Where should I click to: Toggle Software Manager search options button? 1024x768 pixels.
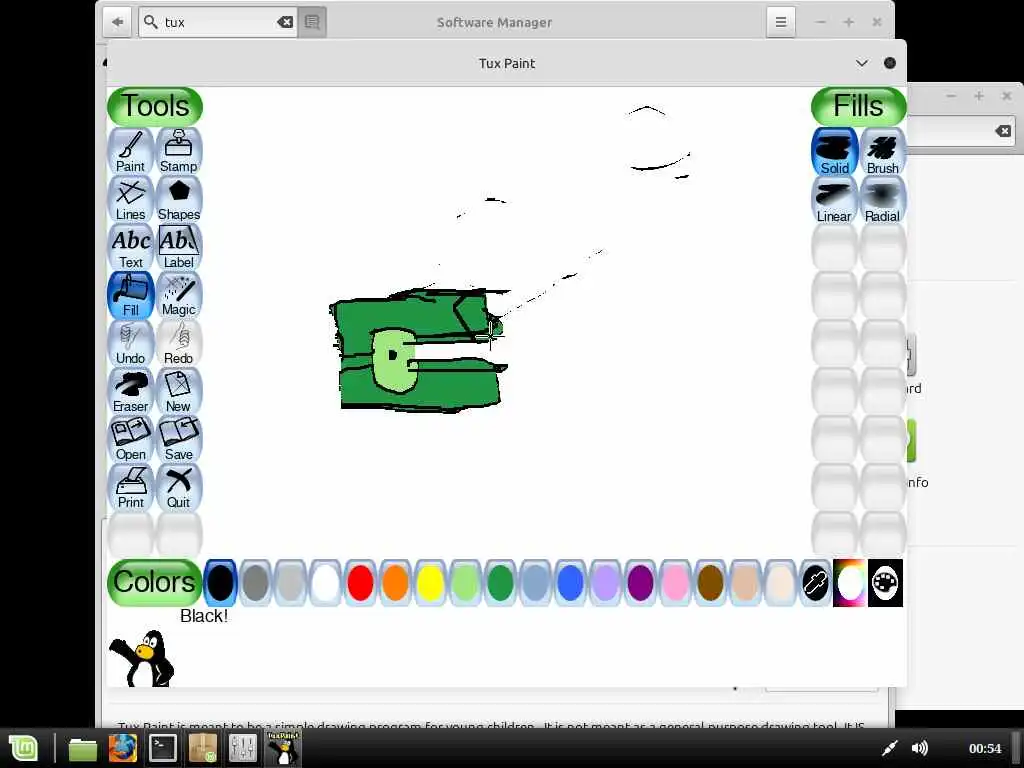(312, 22)
